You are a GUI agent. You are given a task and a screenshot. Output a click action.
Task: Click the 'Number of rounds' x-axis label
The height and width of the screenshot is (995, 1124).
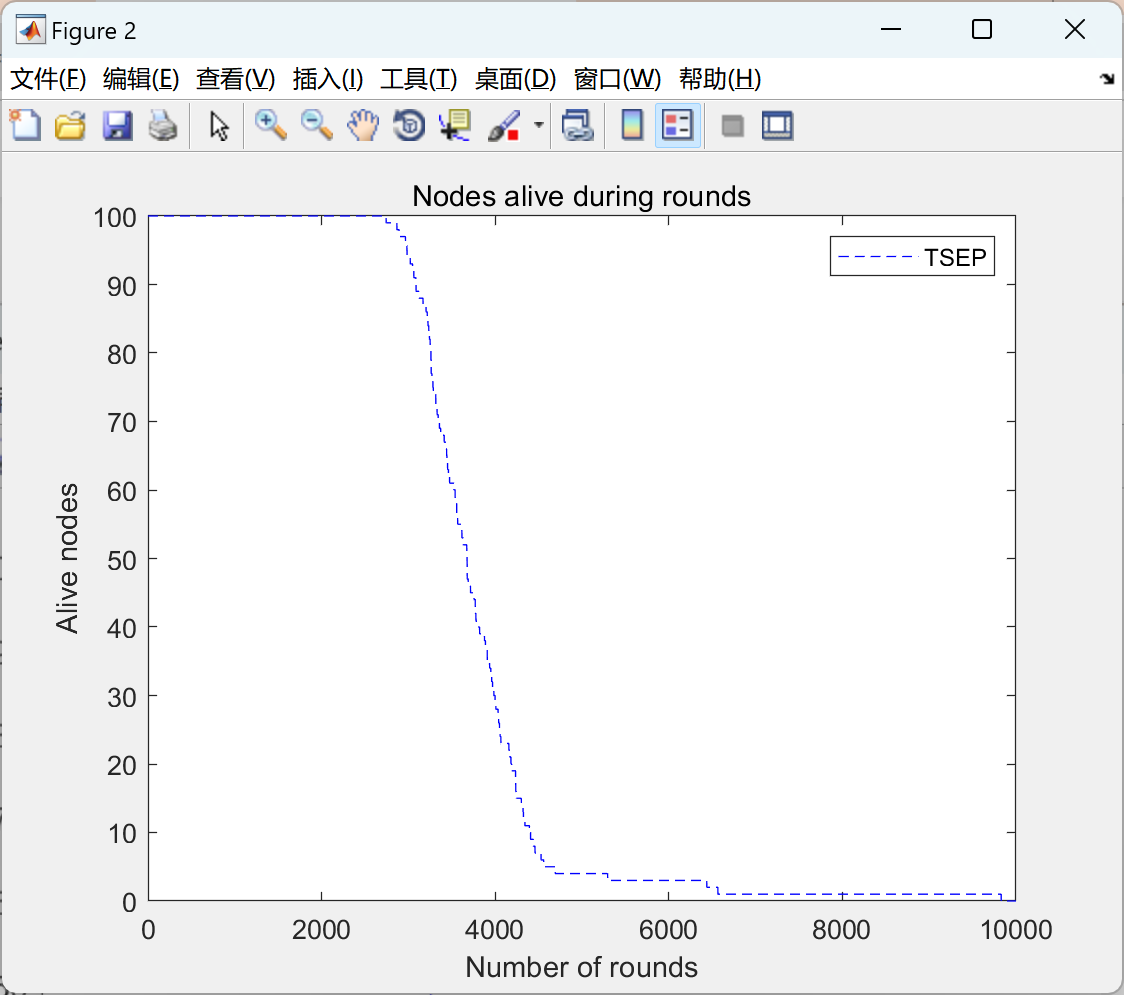click(x=581, y=967)
